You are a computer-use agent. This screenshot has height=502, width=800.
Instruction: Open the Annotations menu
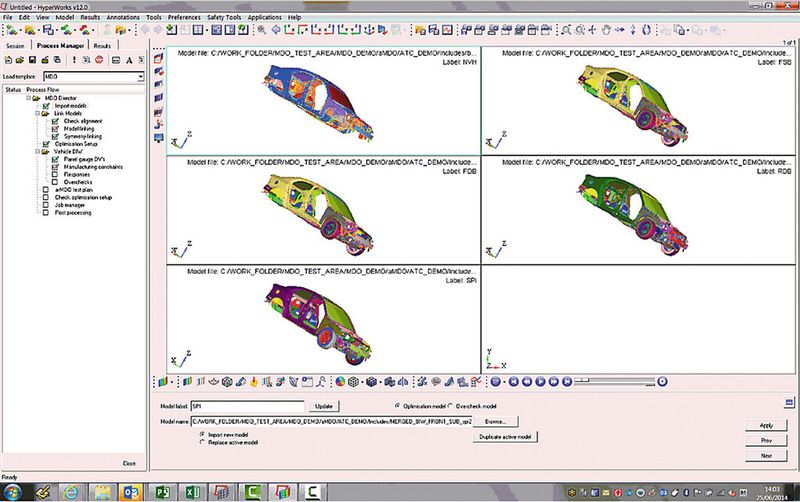tap(123, 17)
